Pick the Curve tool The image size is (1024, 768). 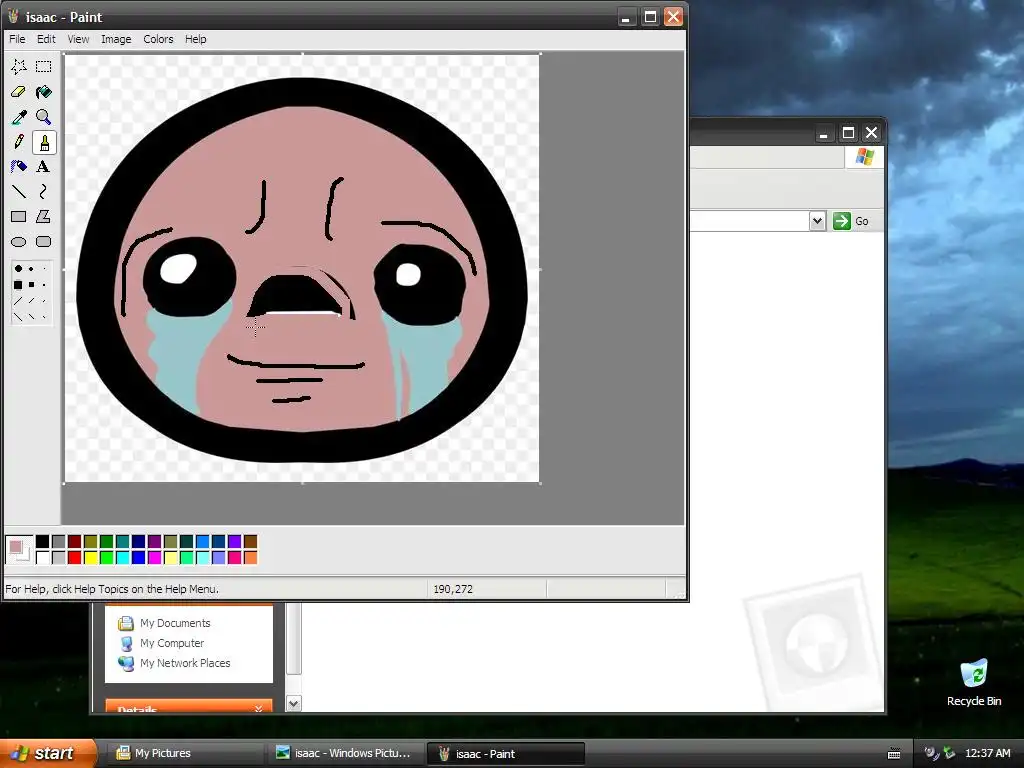44,191
